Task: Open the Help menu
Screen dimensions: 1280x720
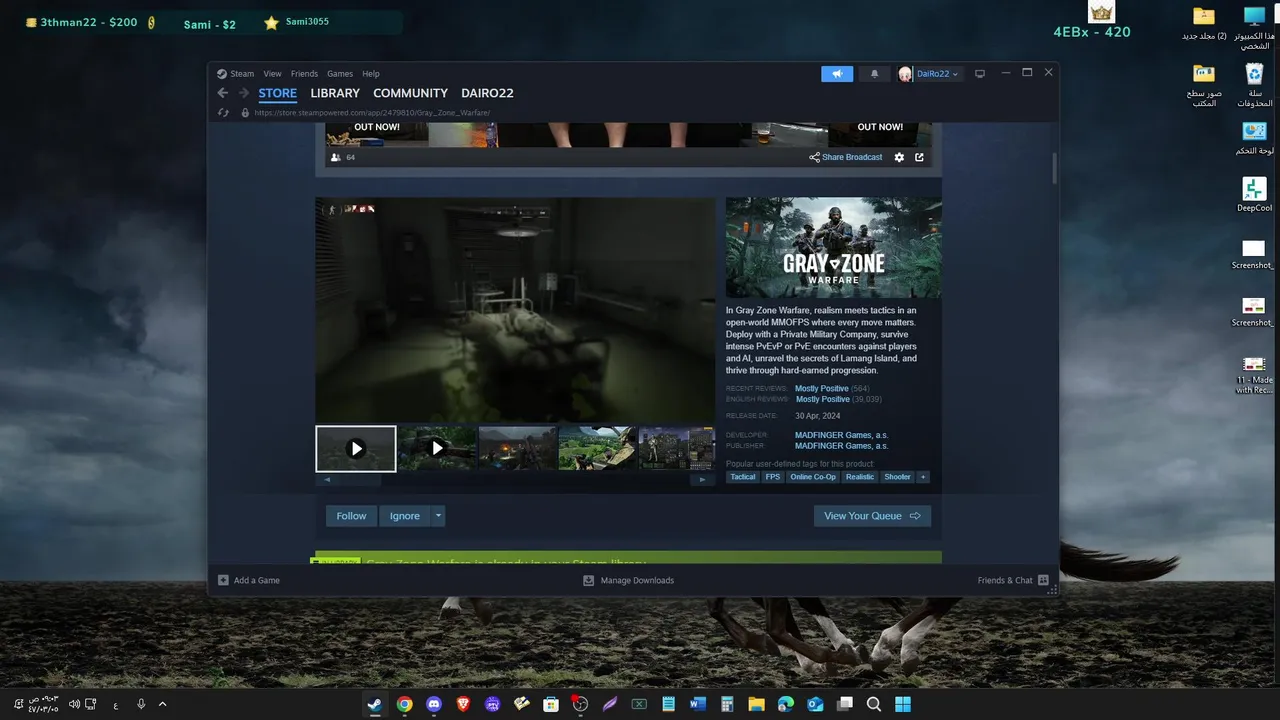Action: click(371, 74)
